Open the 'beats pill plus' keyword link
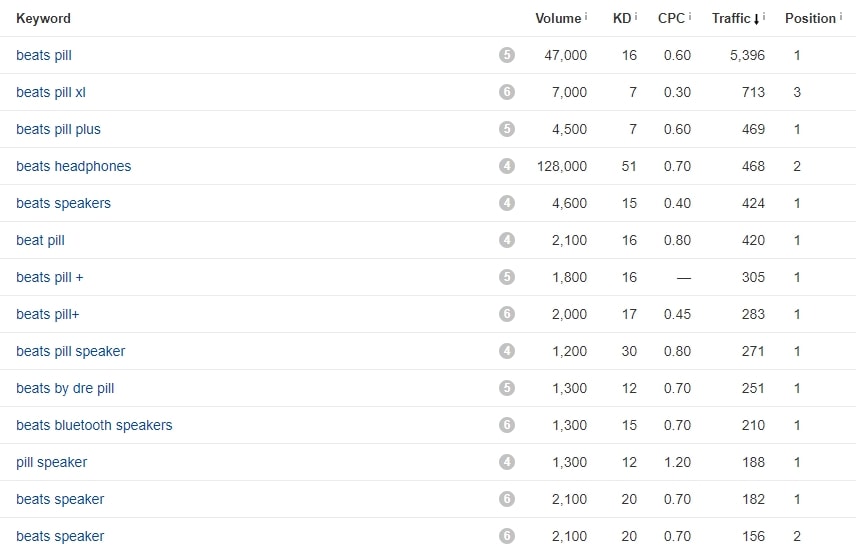Screen dimensions: 856x551 coord(58,129)
